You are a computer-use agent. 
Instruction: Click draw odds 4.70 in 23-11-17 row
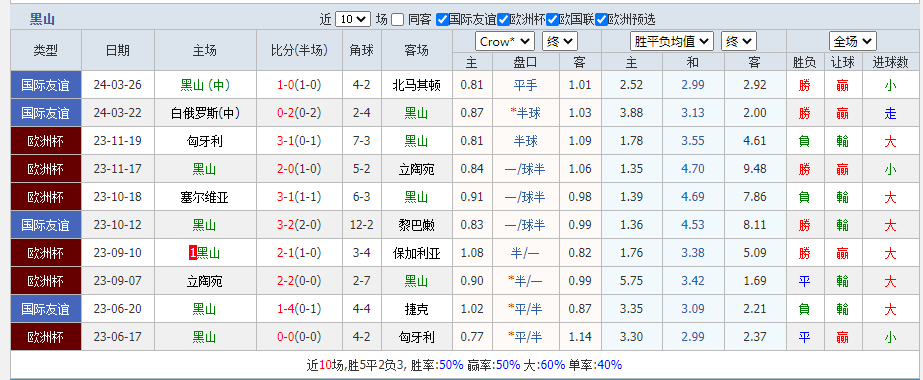[693, 169]
